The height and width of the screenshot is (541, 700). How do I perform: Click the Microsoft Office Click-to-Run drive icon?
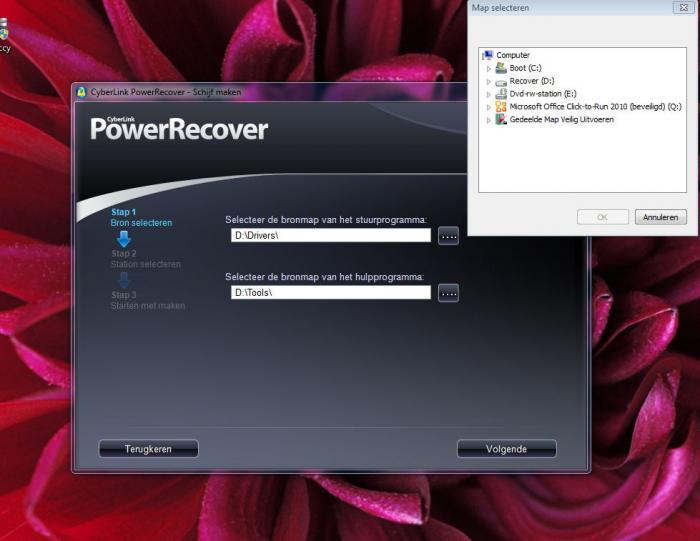[x=501, y=107]
